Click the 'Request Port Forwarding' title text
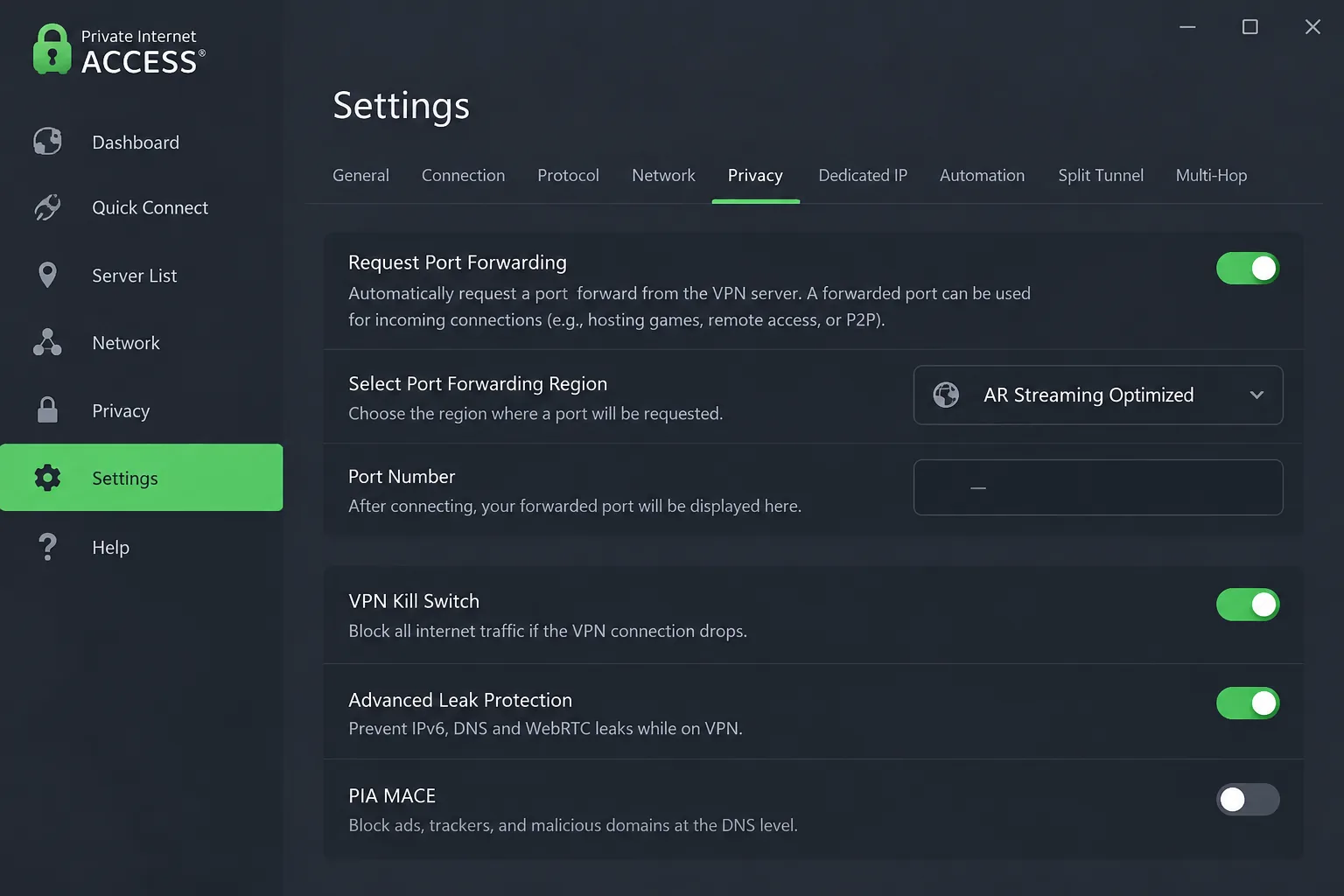Image resolution: width=1344 pixels, height=896 pixels. (458, 262)
